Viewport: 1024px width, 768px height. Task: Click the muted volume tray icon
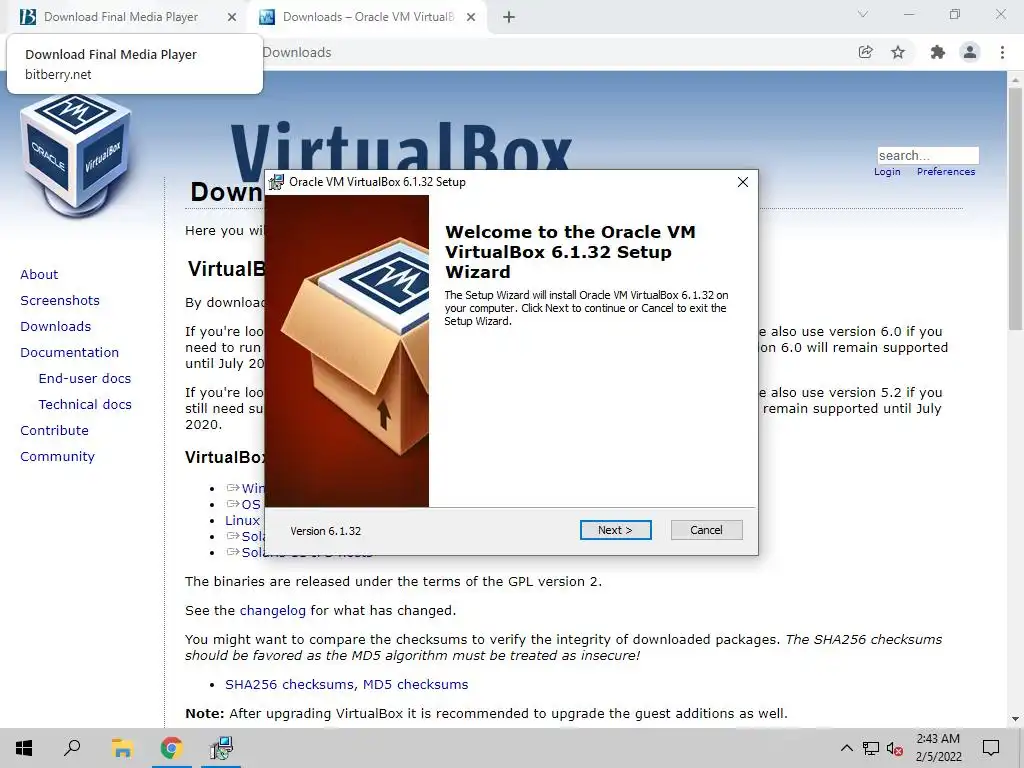[x=895, y=748]
